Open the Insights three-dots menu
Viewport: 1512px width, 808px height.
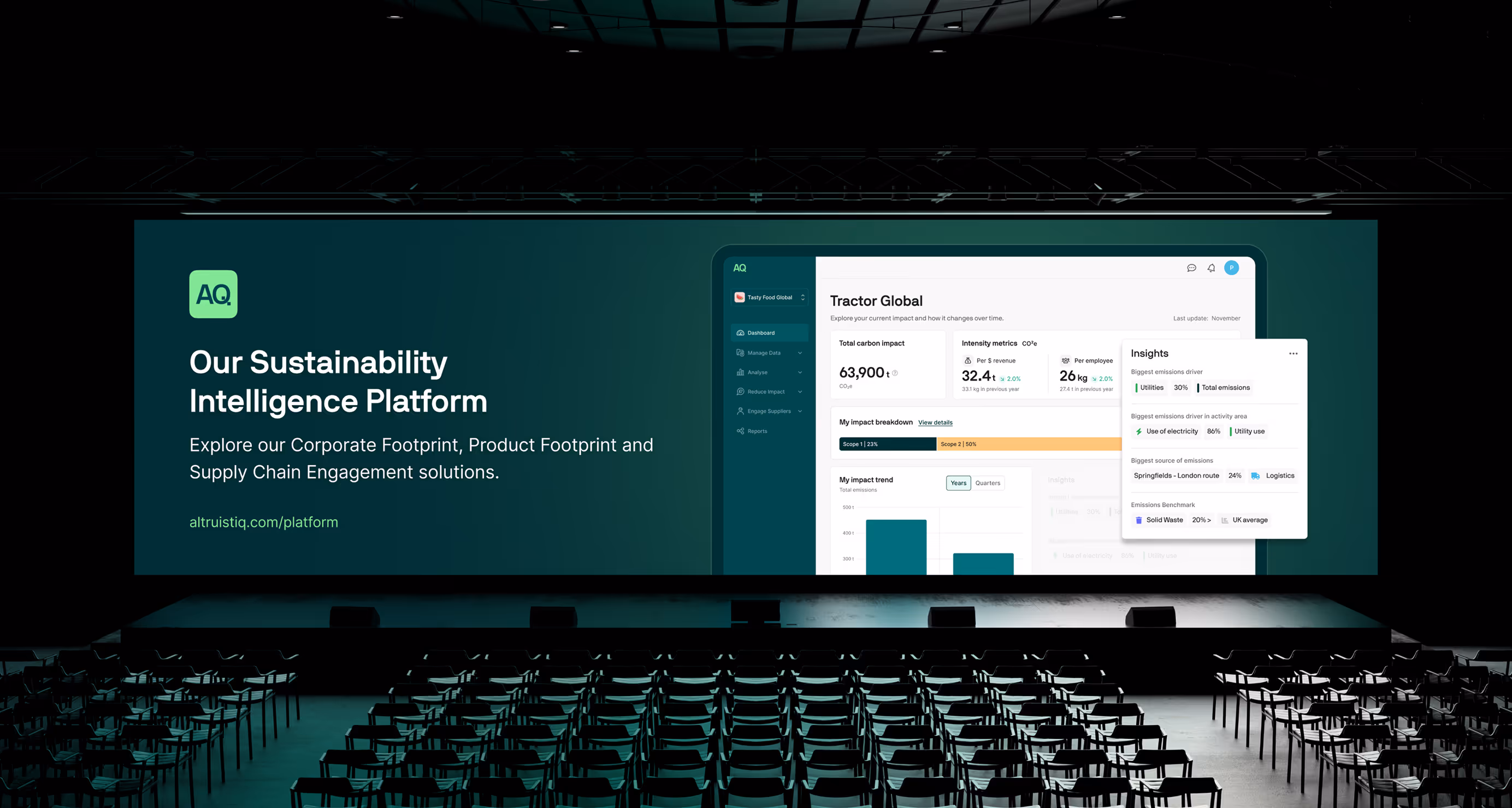[1292, 354]
